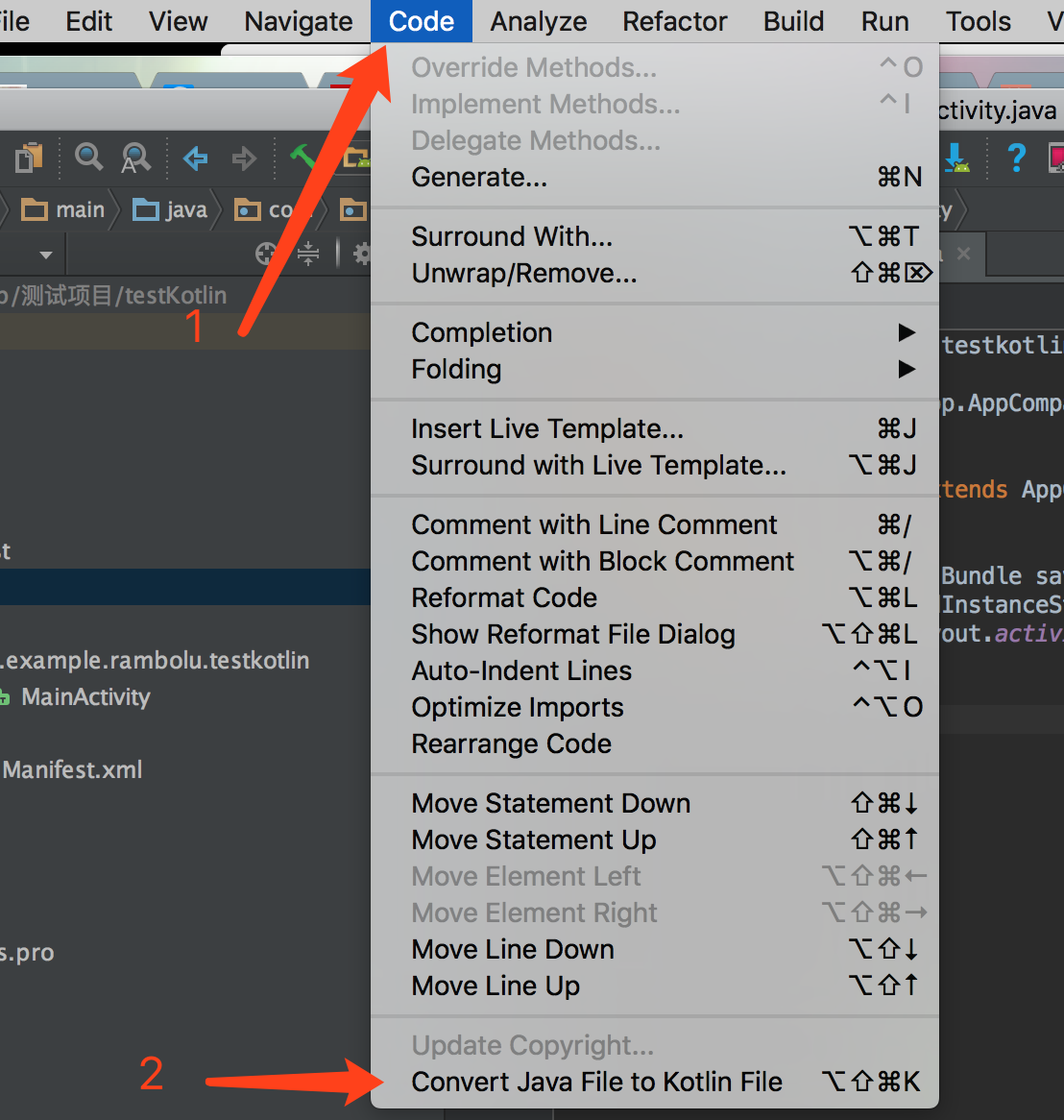Screen dimensions: 1064x1120
Task: Select Surround with Live Template...
Action: coord(655,465)
